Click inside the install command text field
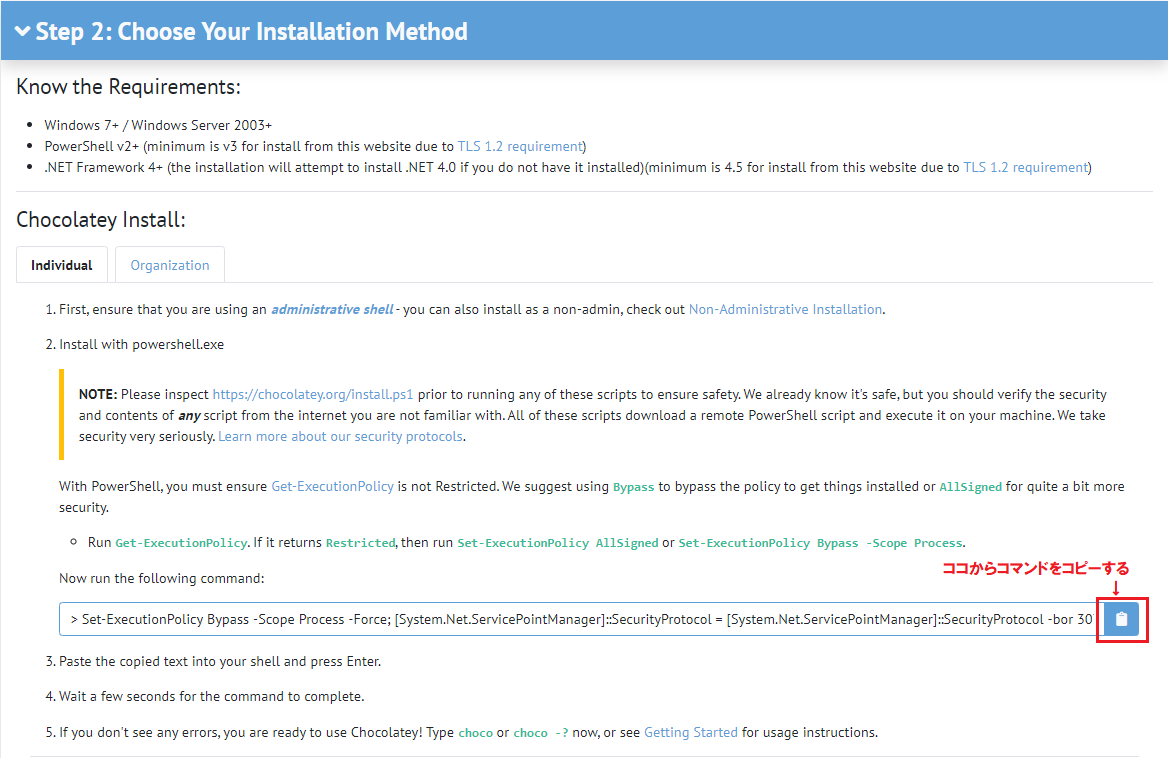Image resolution: width=1168 pixels, height=758 pixels. coord(581,620)
